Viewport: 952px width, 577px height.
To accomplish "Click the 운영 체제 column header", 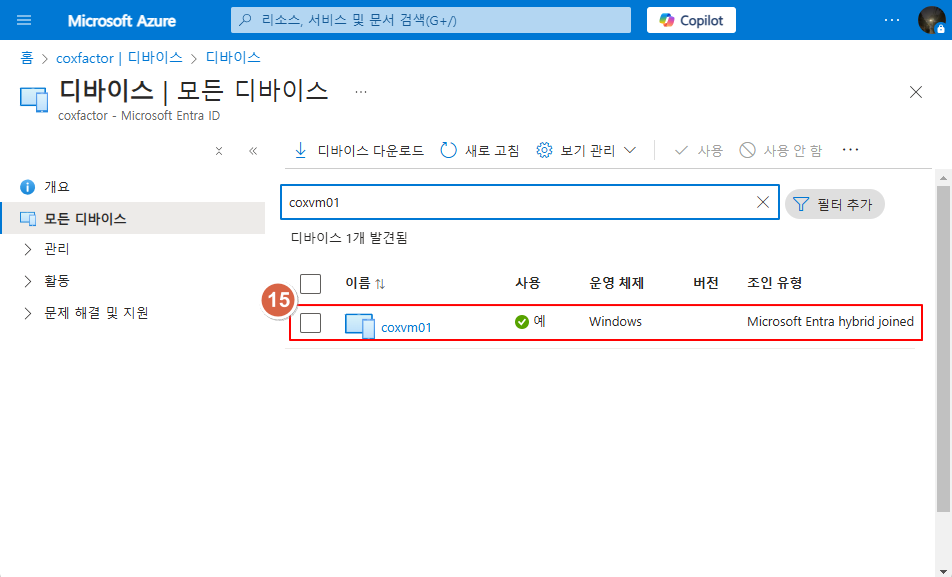I will click(616, 282).
